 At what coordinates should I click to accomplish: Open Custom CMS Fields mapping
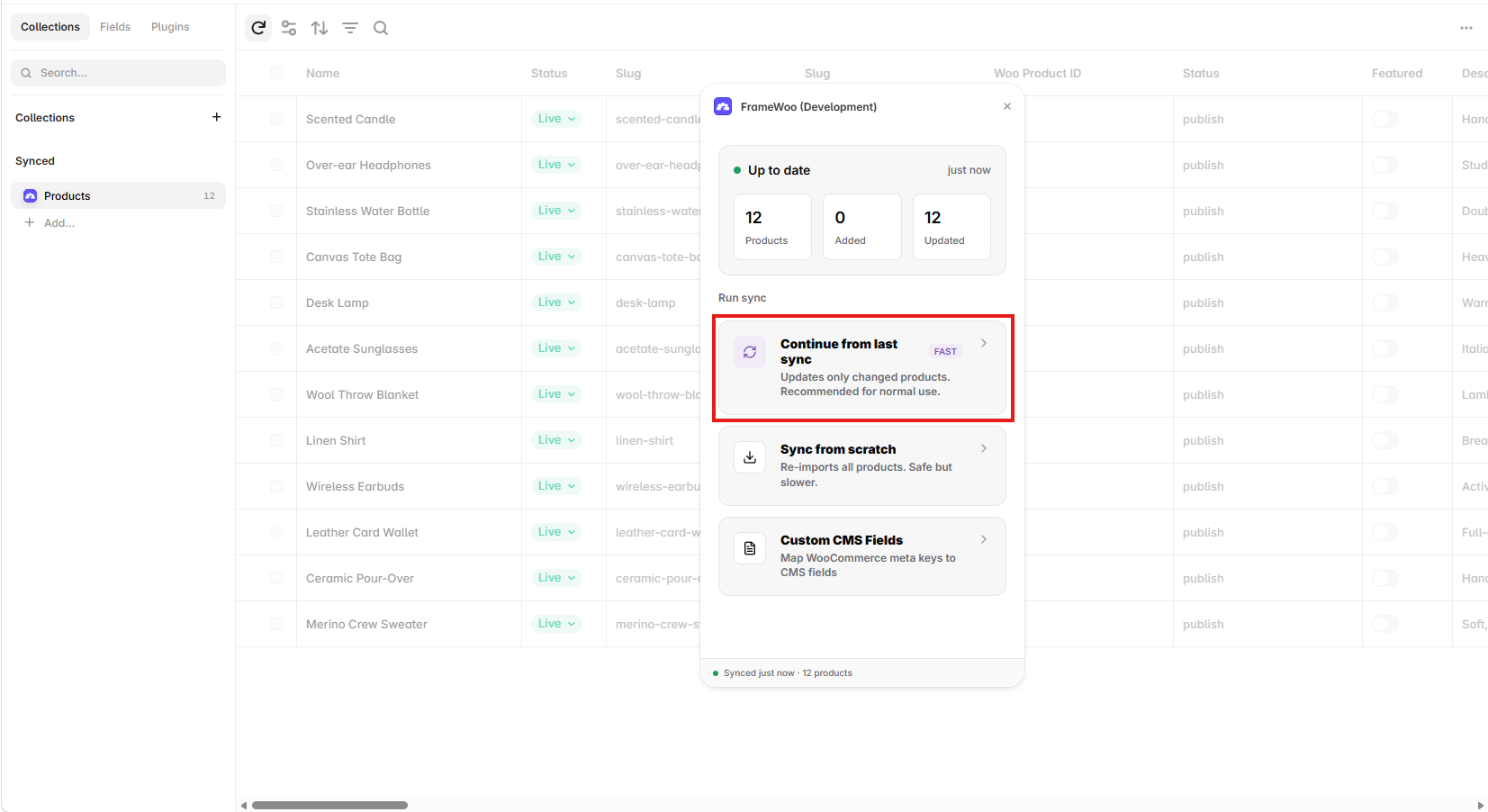click(x=862, y=556)
